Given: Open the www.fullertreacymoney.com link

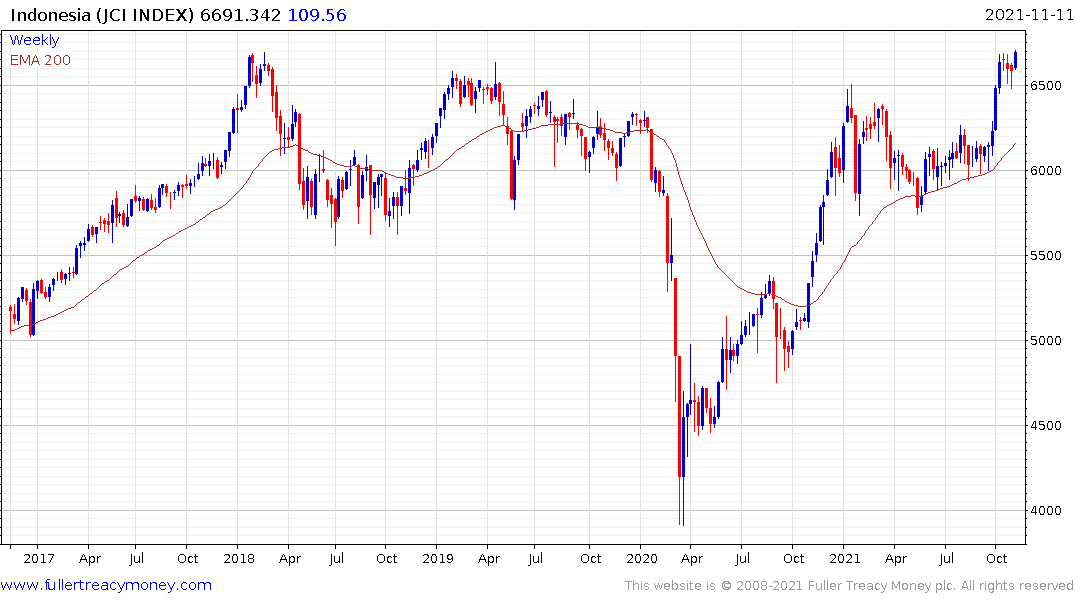Looking at the screenshot, I should [106, 585].
